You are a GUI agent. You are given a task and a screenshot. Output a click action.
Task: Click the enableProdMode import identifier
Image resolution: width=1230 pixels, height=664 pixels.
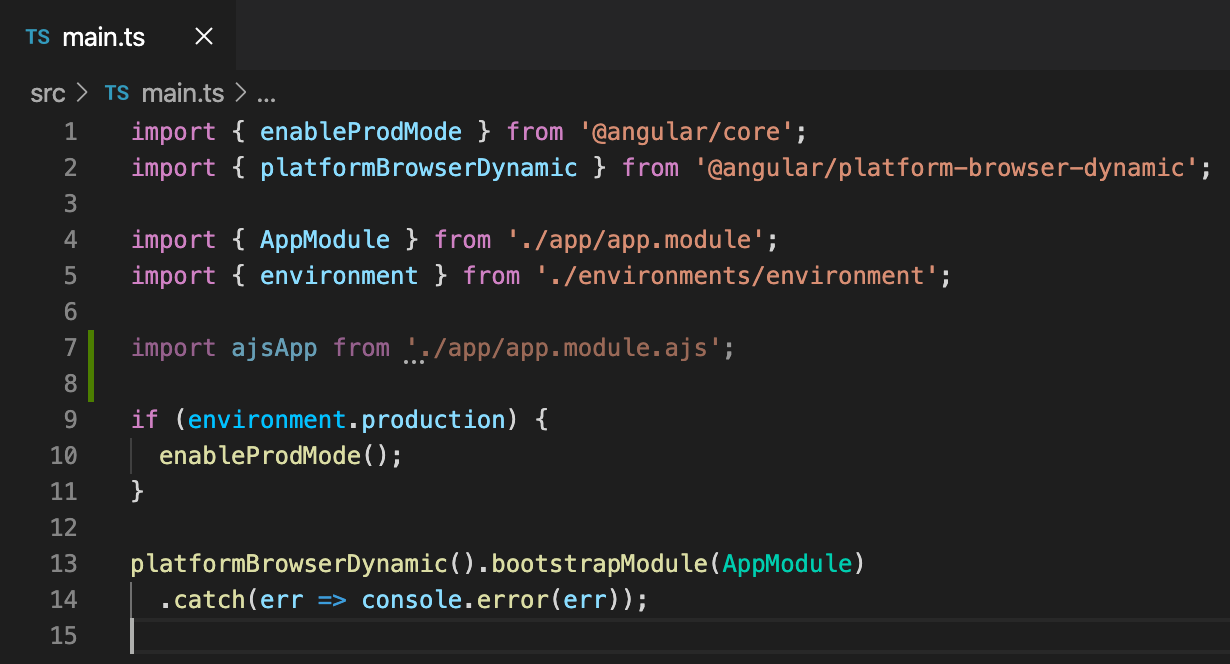coord(361,132)
